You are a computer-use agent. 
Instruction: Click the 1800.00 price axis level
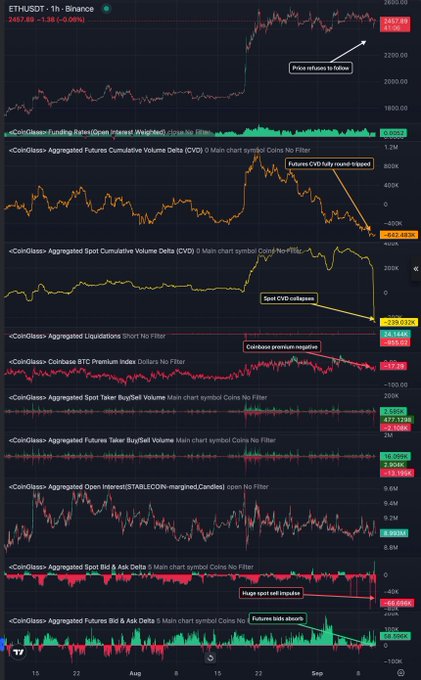pyautogui.click(x=396, y=108)
